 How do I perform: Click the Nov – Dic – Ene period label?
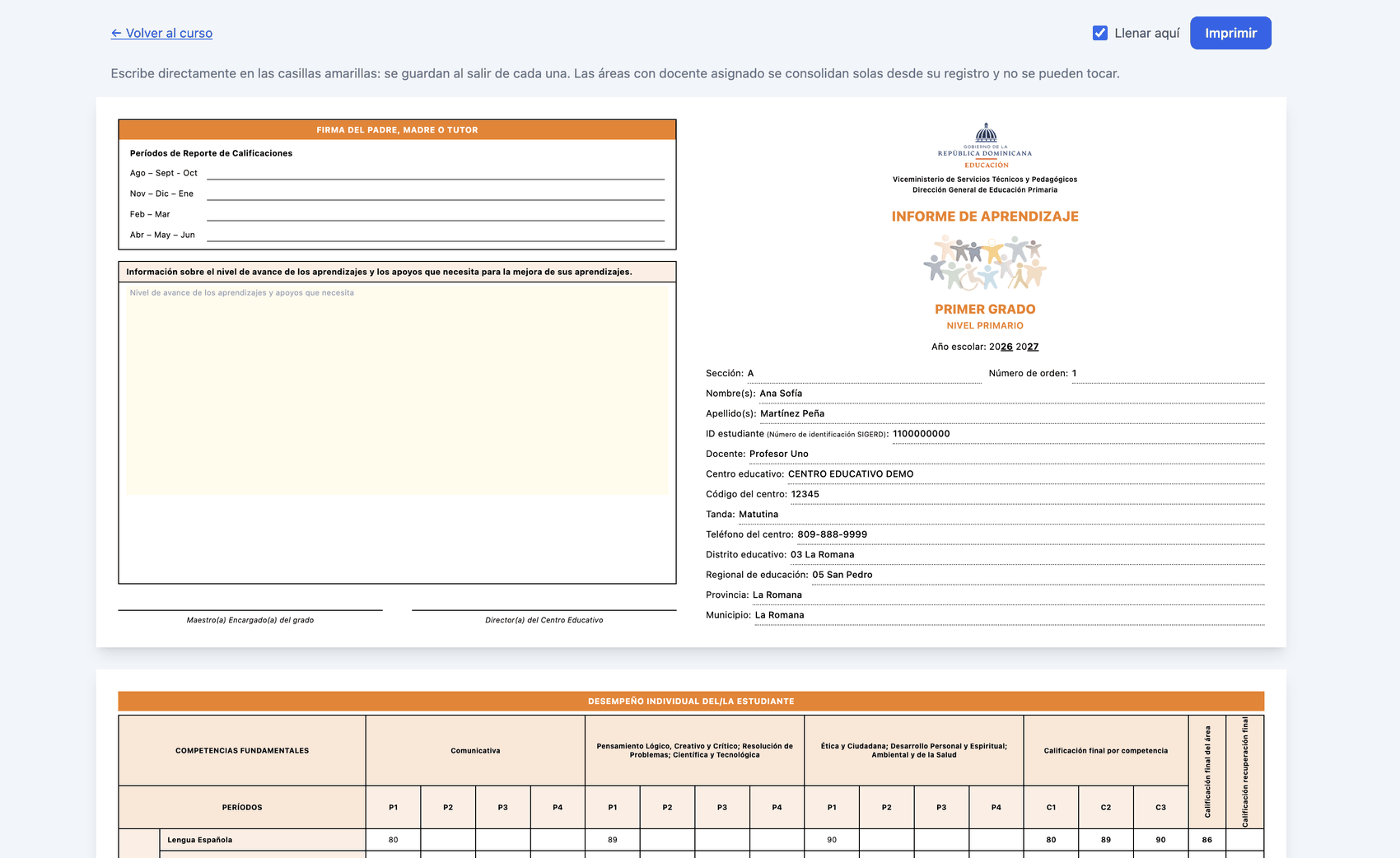point(161,194)
